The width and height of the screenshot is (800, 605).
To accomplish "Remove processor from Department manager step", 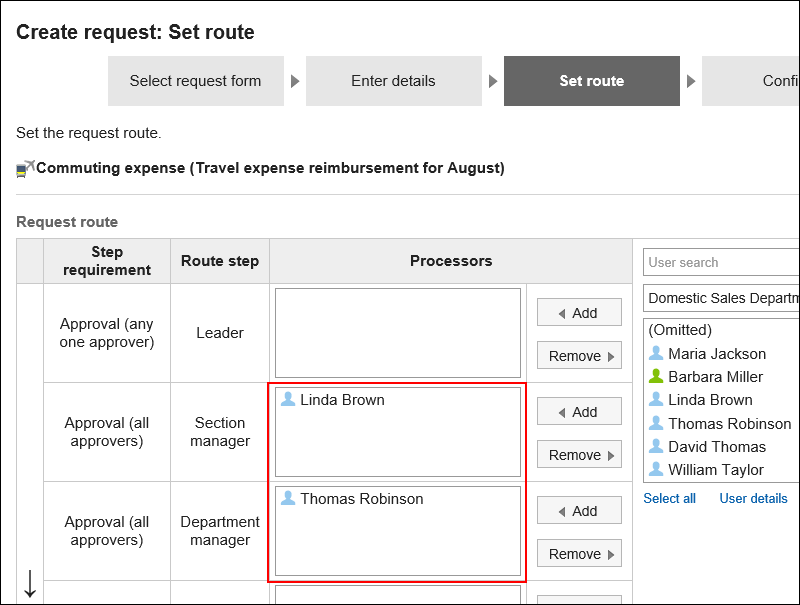I will click(x=579, y=553).
